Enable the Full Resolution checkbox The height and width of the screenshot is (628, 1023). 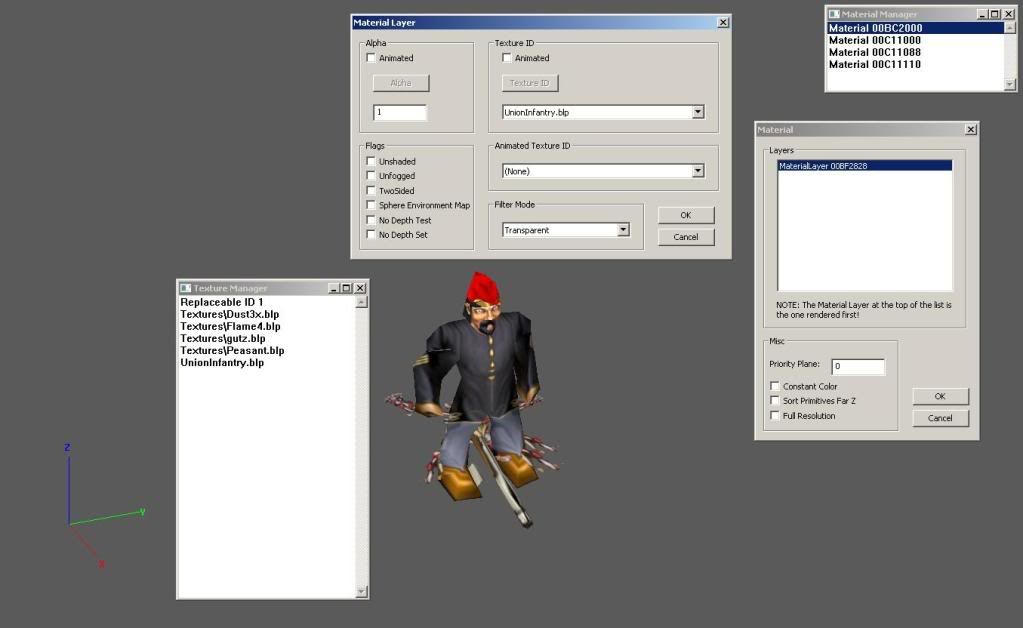tap(775, 415)
